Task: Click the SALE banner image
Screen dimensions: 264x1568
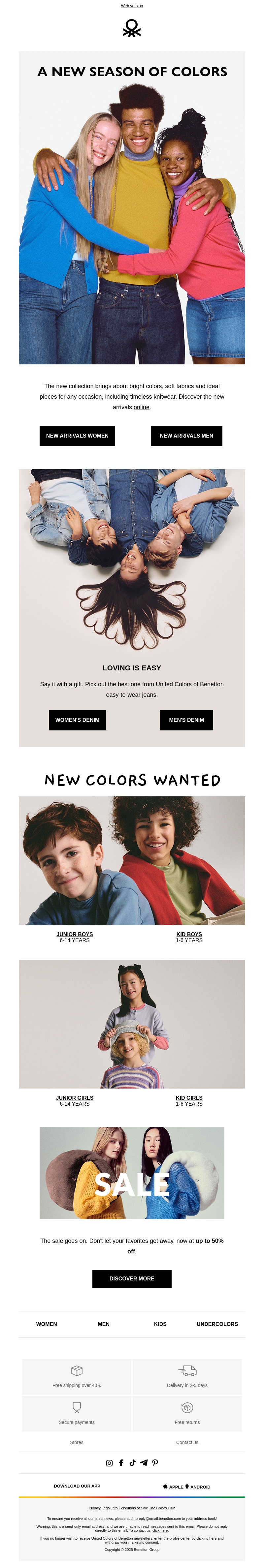Action: [x=132, y=1173]
